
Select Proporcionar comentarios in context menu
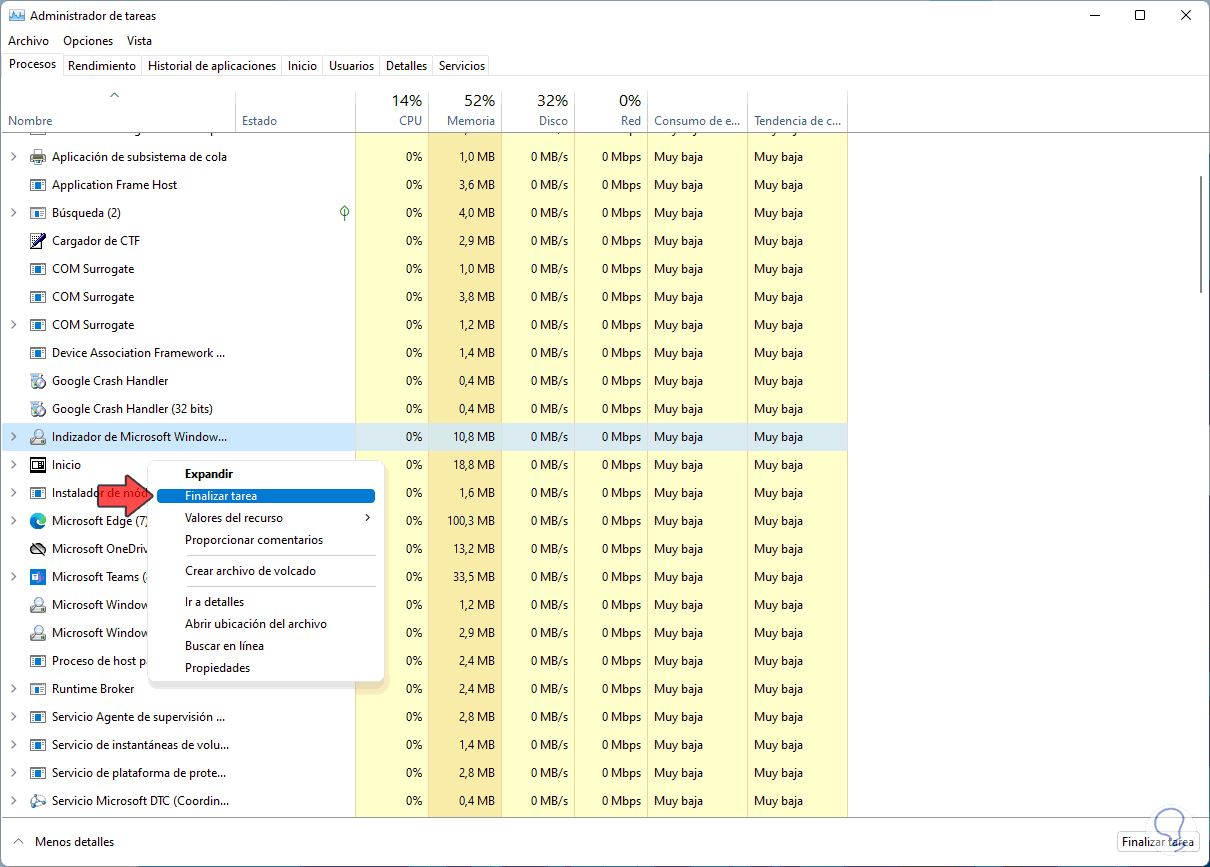(x=266, y=540)
